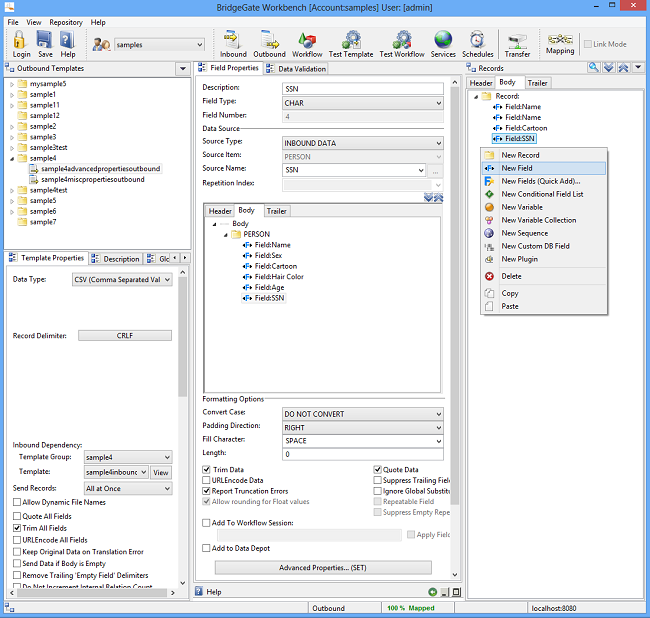This screenshot has height=618, width=650.
Task: Collapse the sample4 folder in tree
Action: coord(12,158)
